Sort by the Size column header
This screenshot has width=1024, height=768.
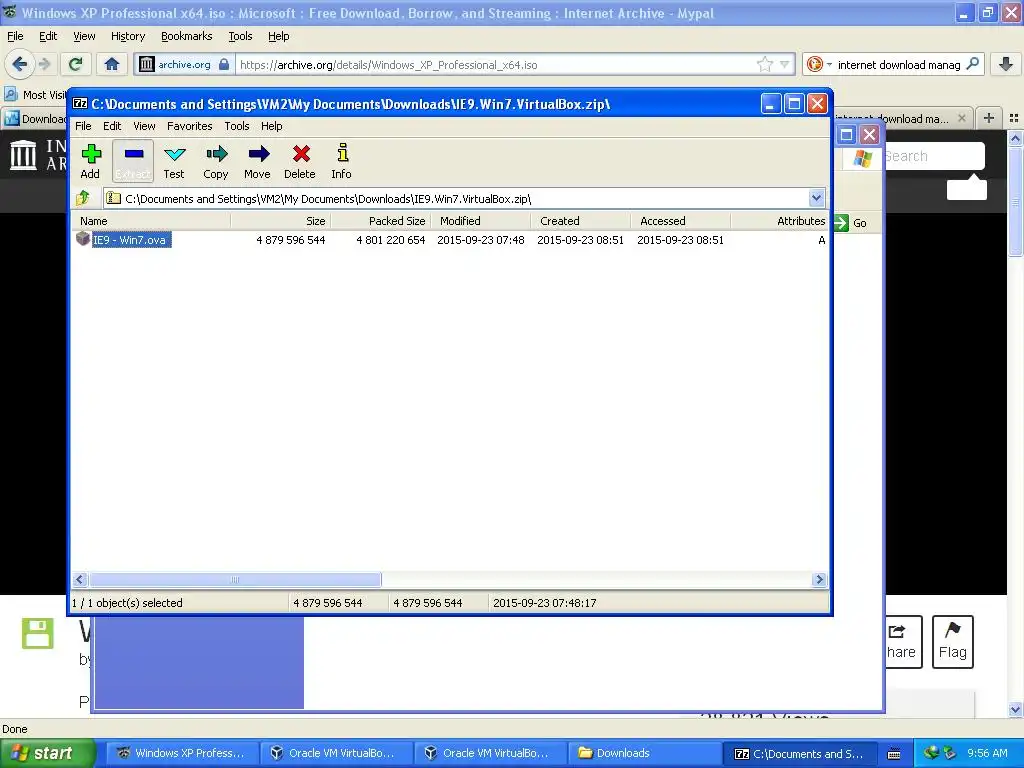(281, 221)
